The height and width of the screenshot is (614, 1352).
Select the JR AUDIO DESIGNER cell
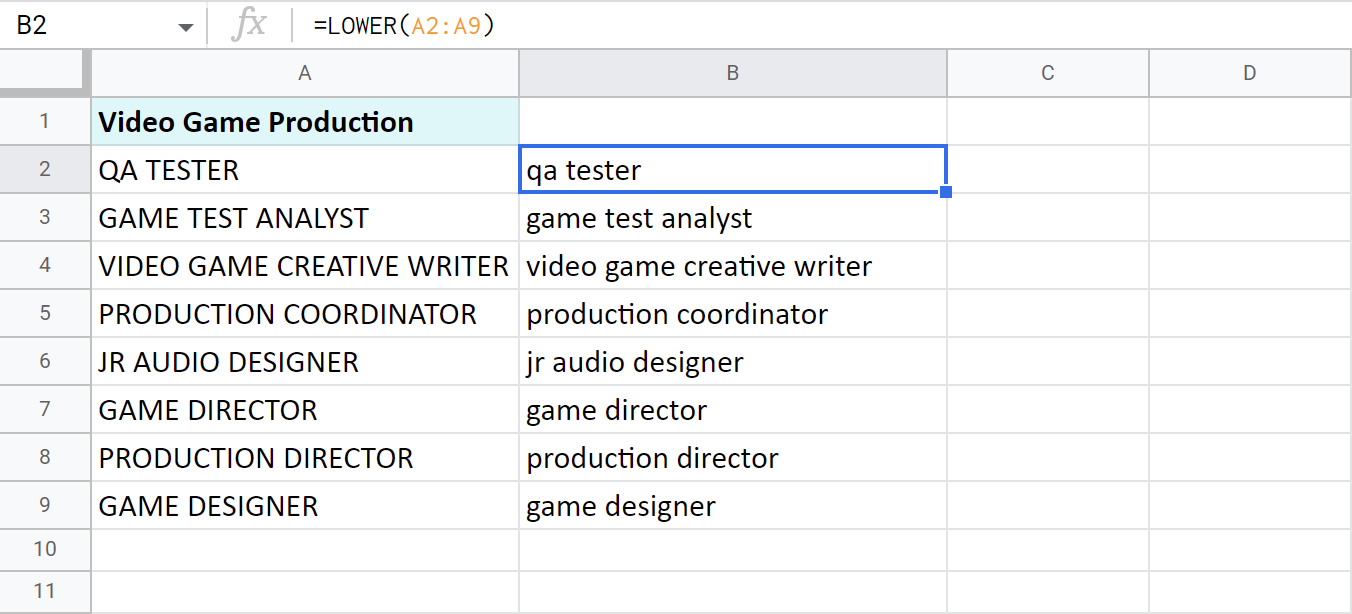pos(304,361)
